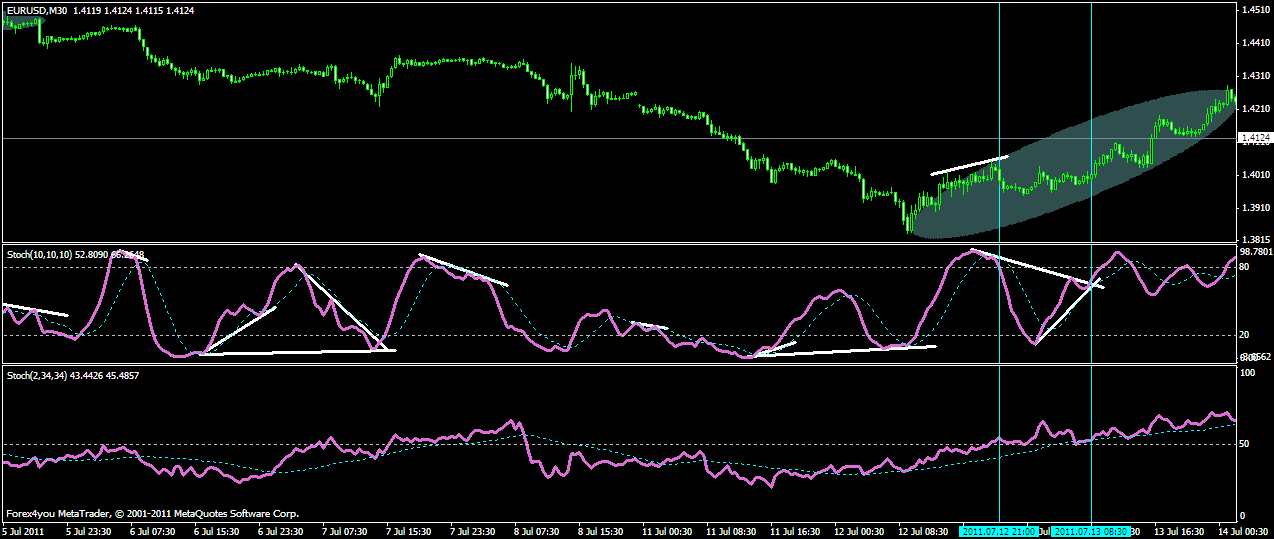Image resolution: width=1274 pixels, height=539 pixels.
Task: Click the 5 Jul 2011 date on time axis
Action: click(24, 530)
